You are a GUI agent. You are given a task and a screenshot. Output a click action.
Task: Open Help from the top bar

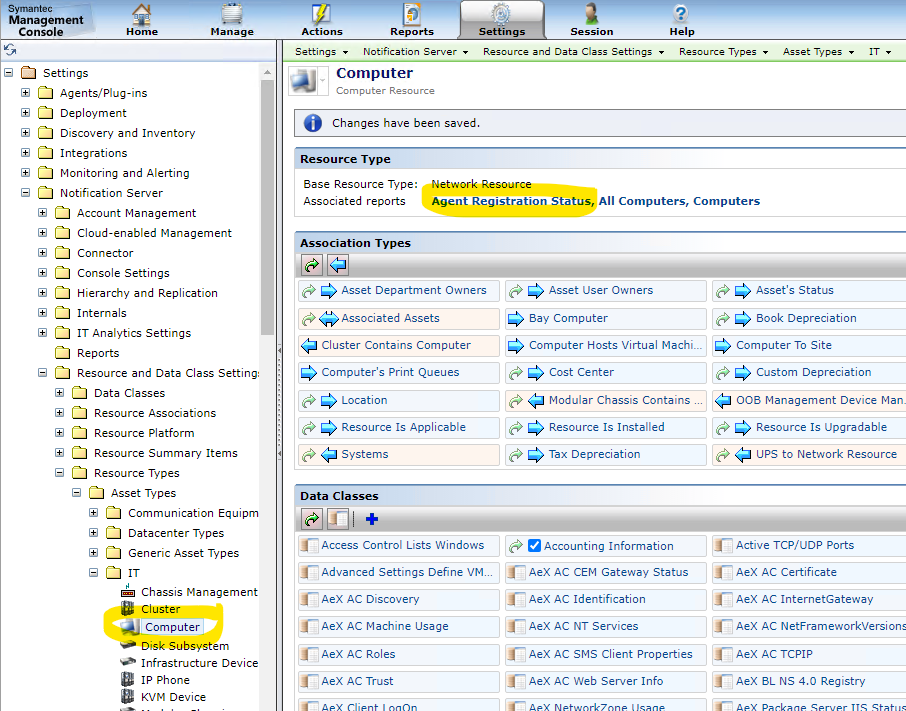pyautogui.click(x=681, y=20)
